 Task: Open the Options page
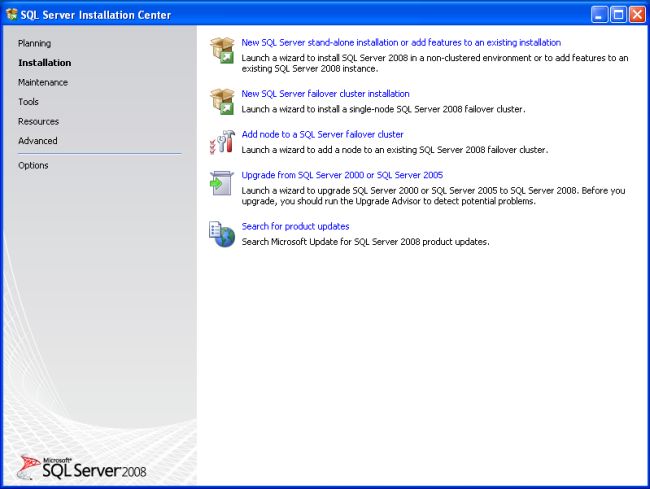33,165
